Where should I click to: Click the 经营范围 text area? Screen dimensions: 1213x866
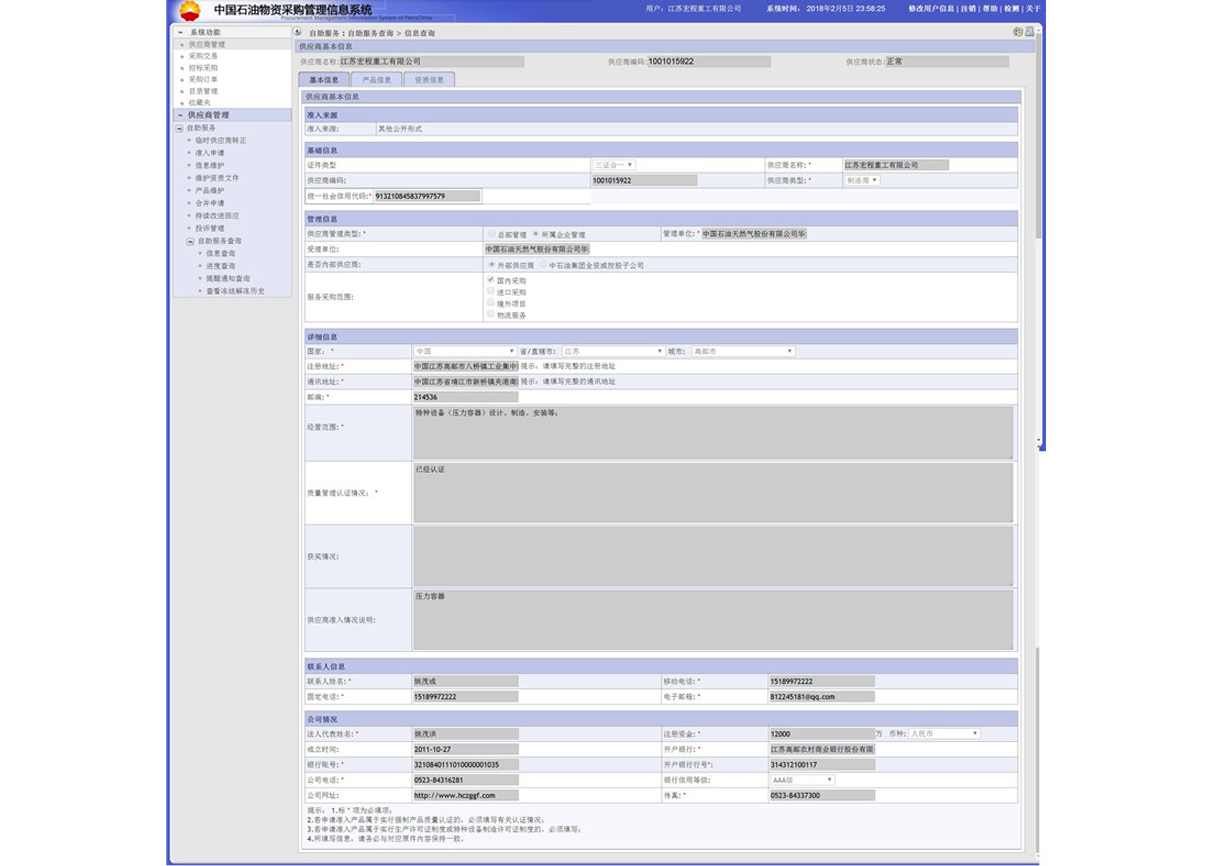coord(713,432)
